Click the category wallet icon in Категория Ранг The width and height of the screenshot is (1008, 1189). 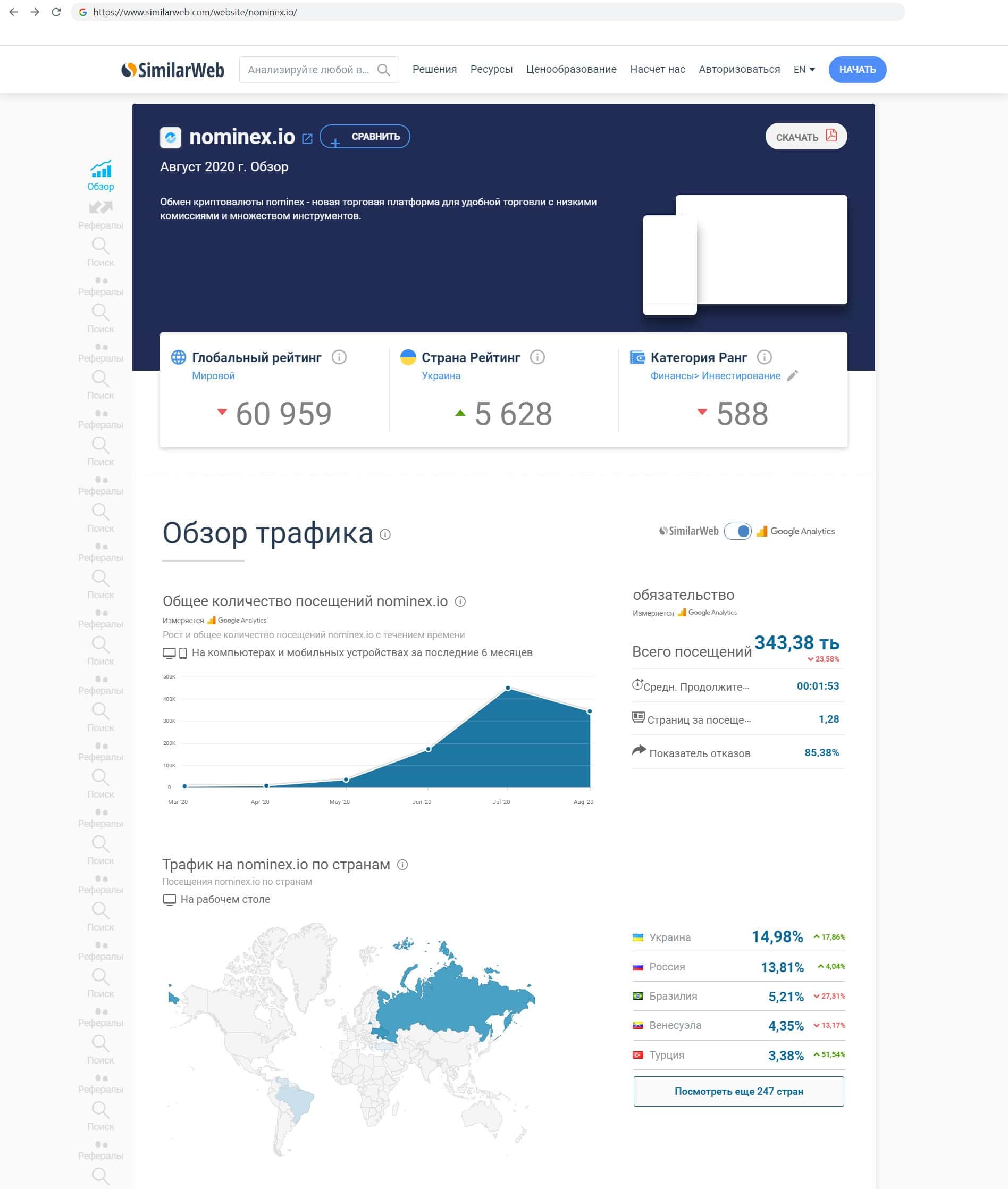pyautogui.click(x=637, y=357)
